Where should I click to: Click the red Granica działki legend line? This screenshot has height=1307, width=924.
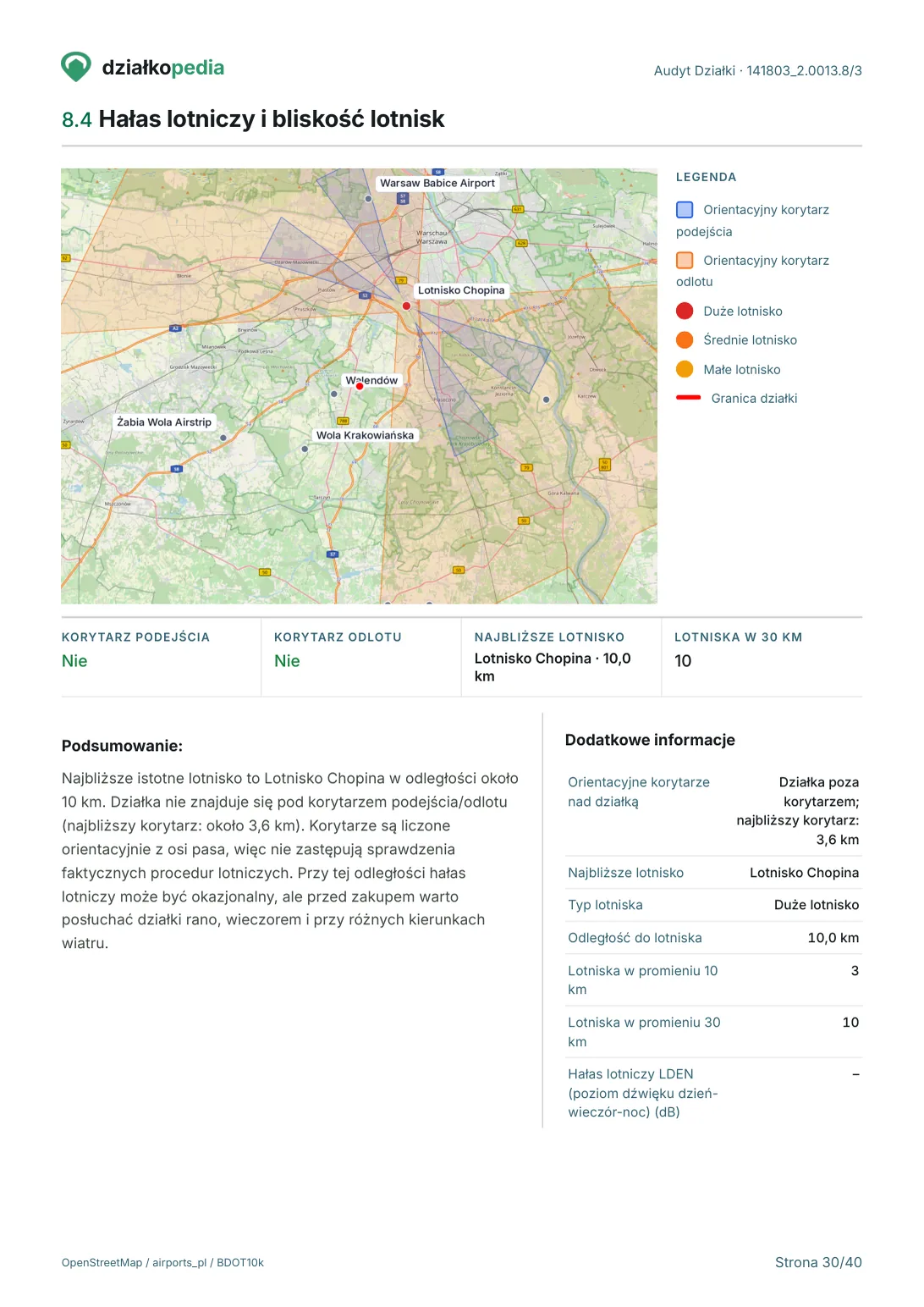689,398
